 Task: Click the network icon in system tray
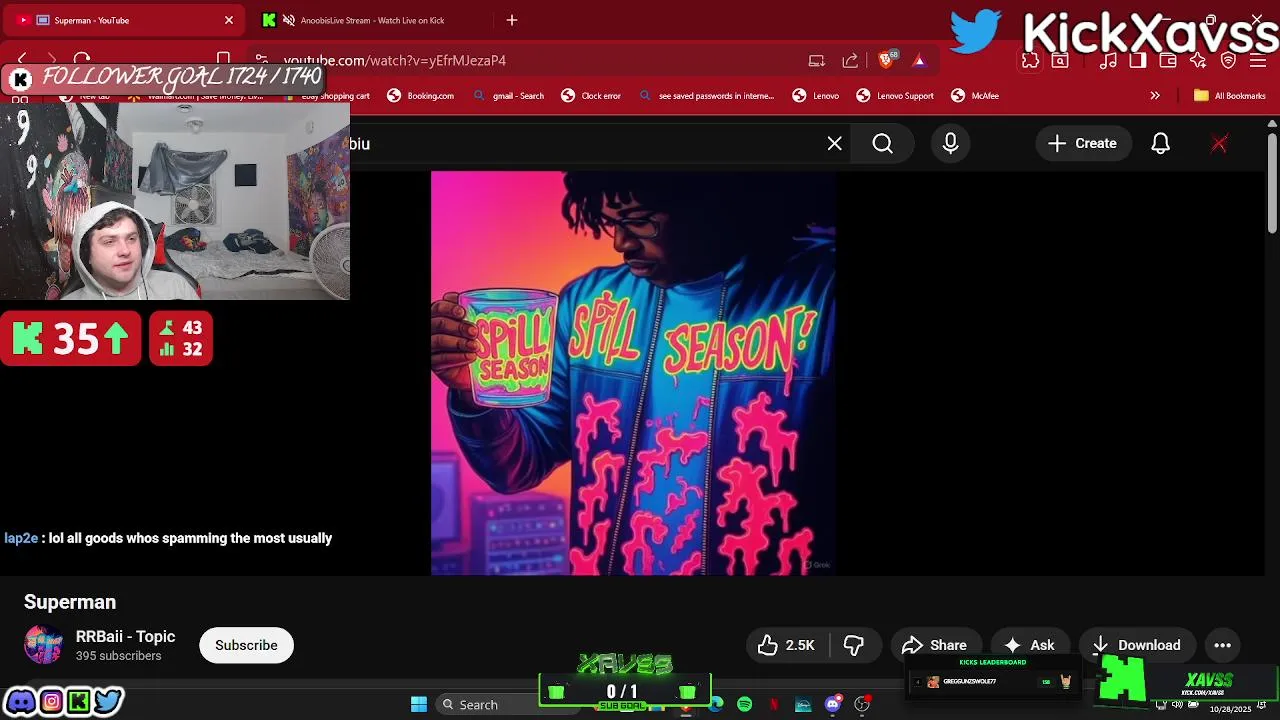(1162, 705)
